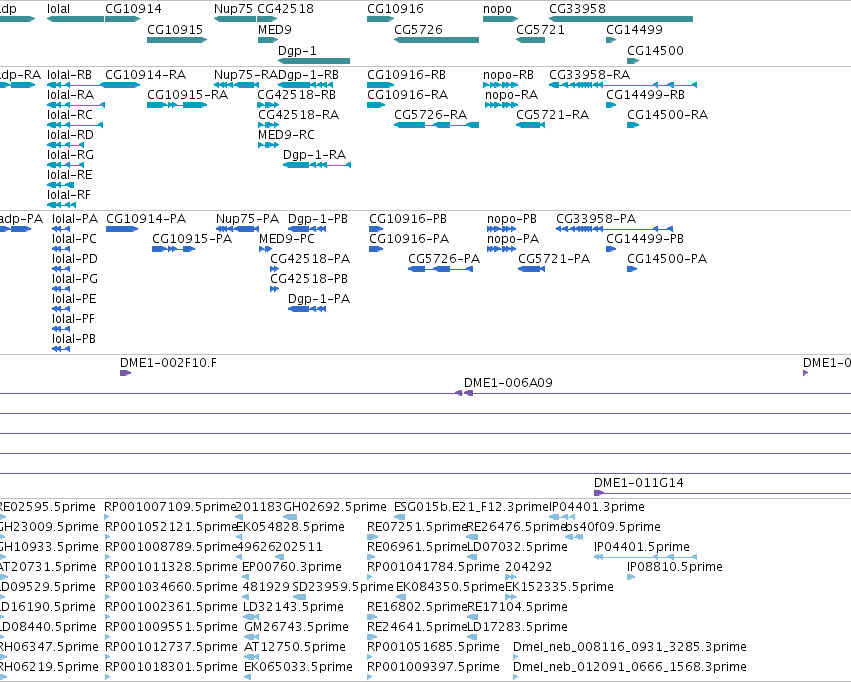Open the RP001007109.5prime EST label
Screen dimensions: 851x682
coord(170,507)
